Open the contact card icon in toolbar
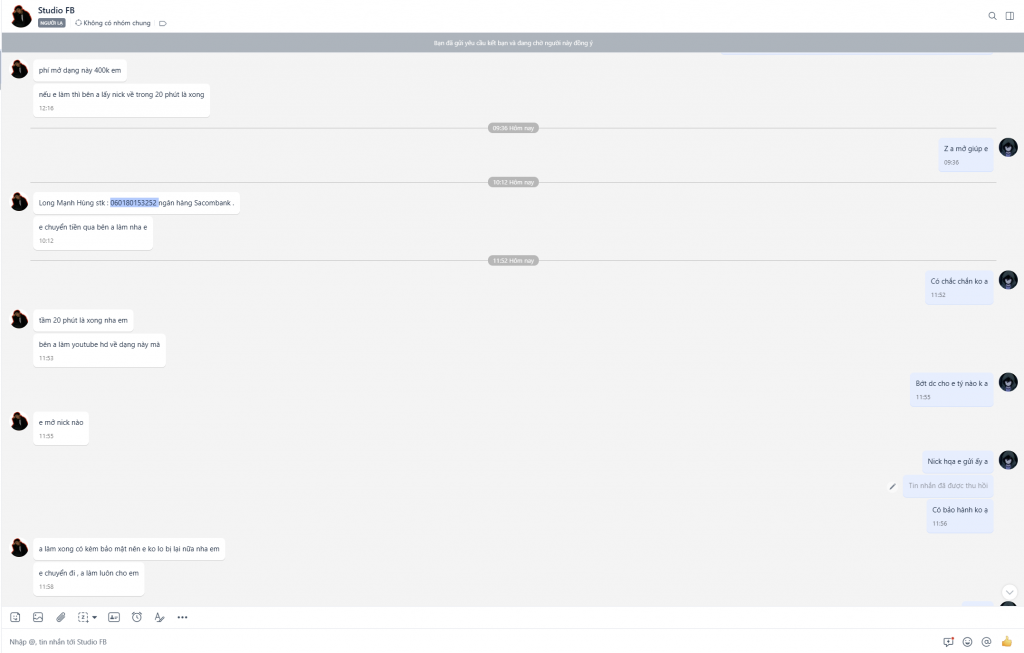The height and width of the screenshot is (653, 1024). [114, 617]
